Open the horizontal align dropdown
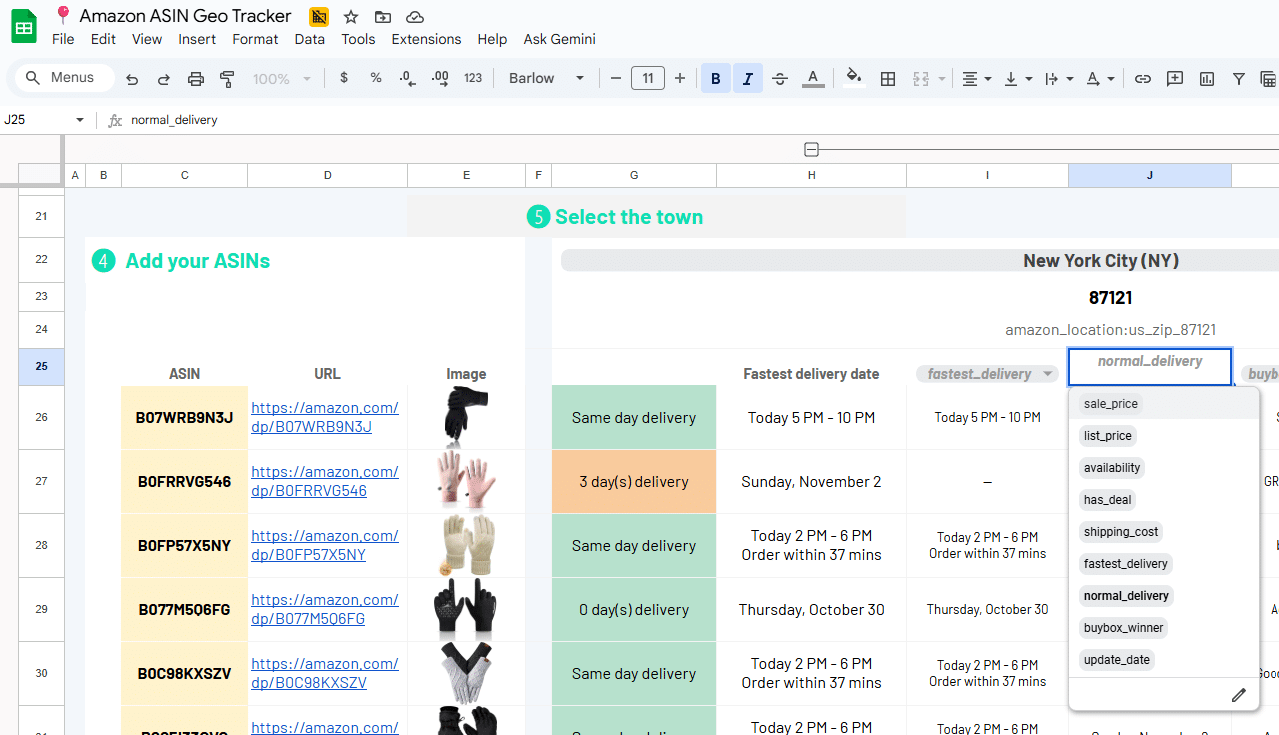 976,78
